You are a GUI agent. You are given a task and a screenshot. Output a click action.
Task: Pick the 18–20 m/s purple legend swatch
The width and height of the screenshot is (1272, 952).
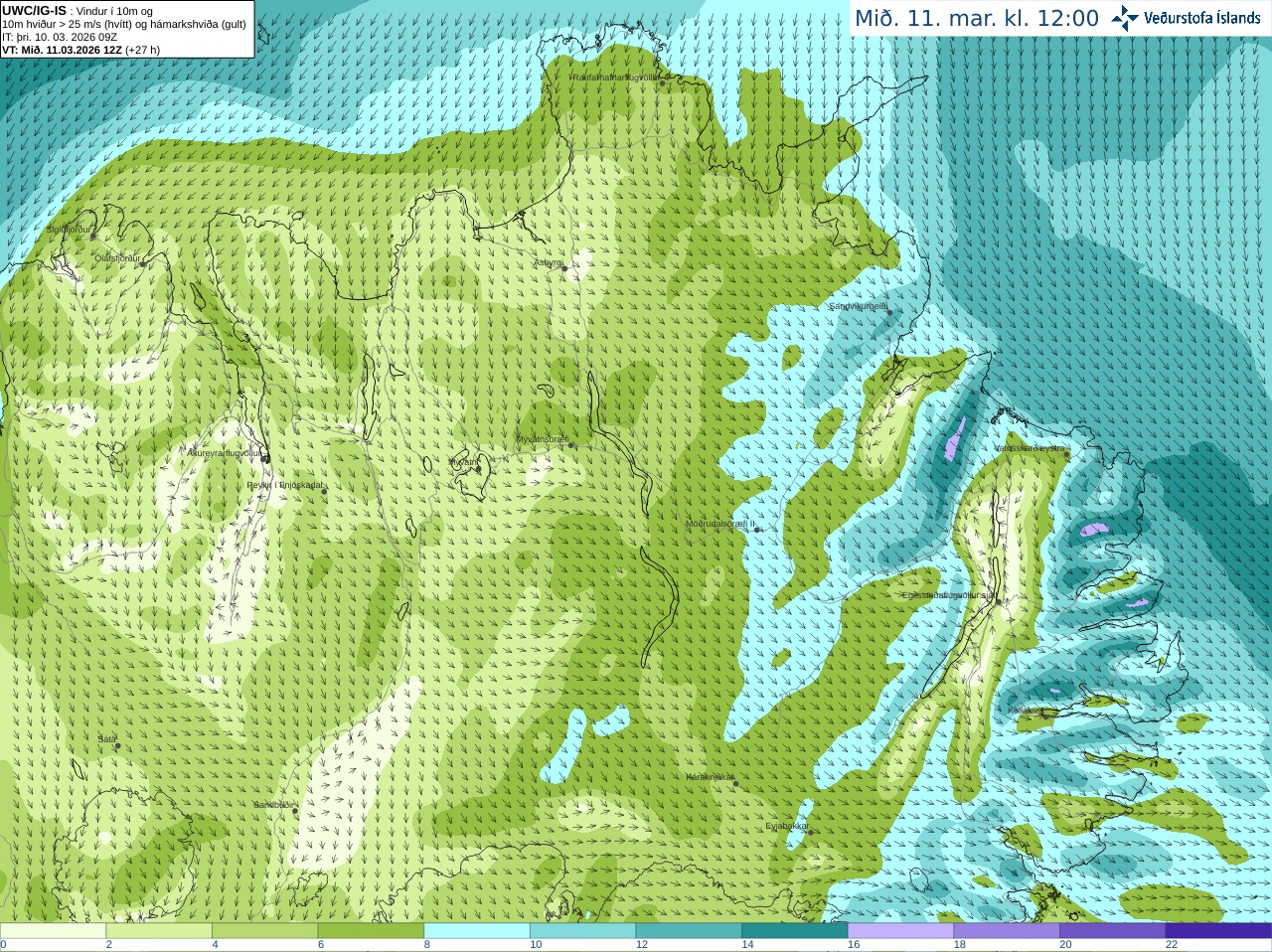click(x=1007, y=931)
